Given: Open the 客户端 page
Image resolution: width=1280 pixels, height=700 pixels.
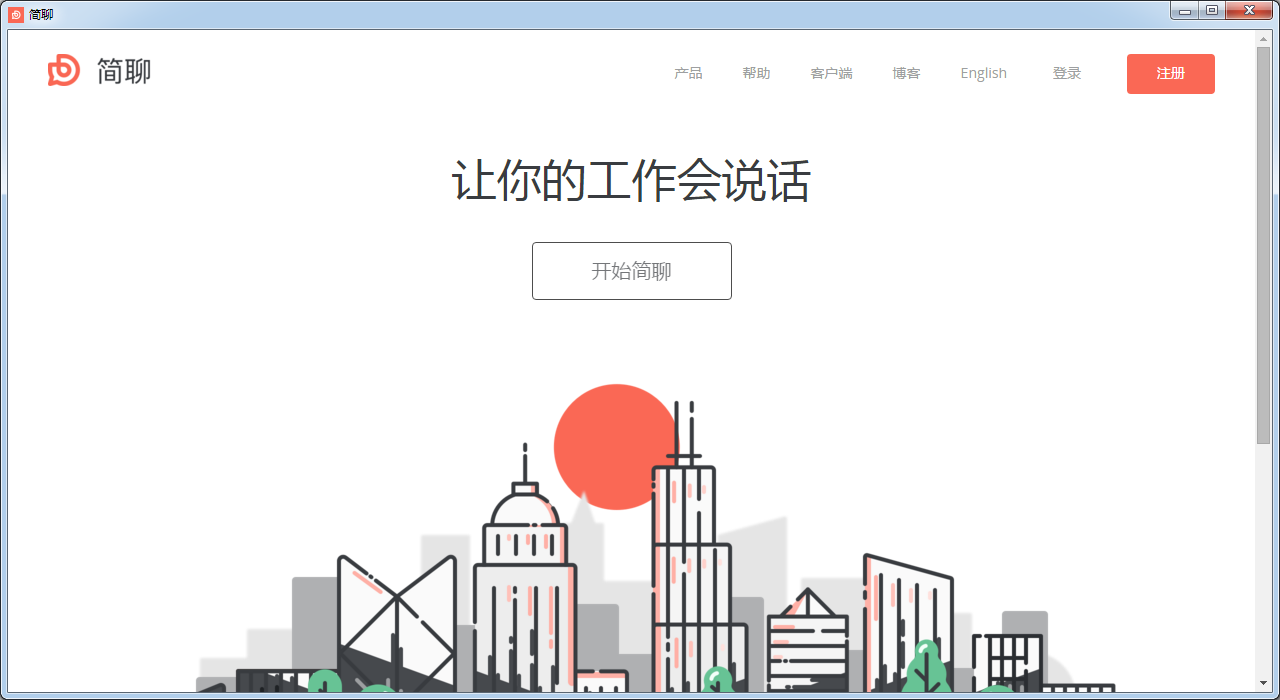Looking at the screenshot, I should [831, 72].
